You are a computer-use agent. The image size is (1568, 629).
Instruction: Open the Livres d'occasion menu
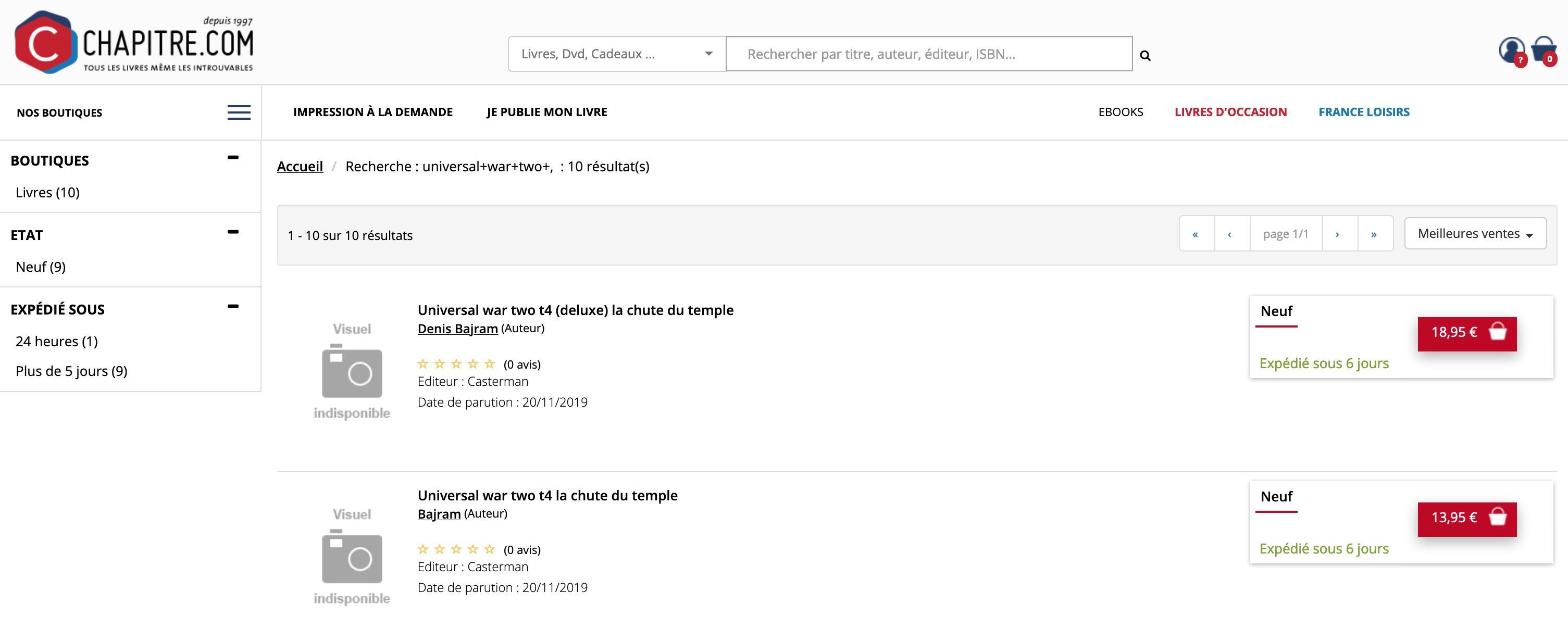coord(1230,112)
